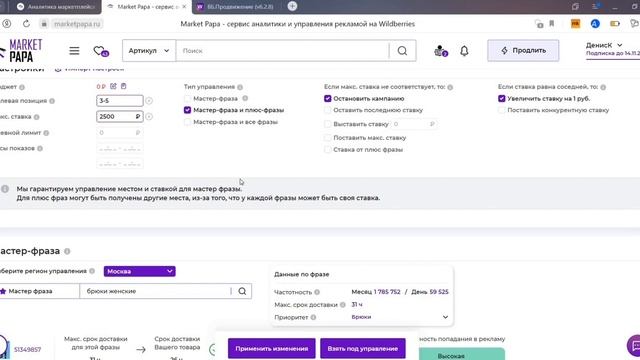Open the chat support bubble
Viewport: 640px width, 360px height.
[x=634, y=346]
